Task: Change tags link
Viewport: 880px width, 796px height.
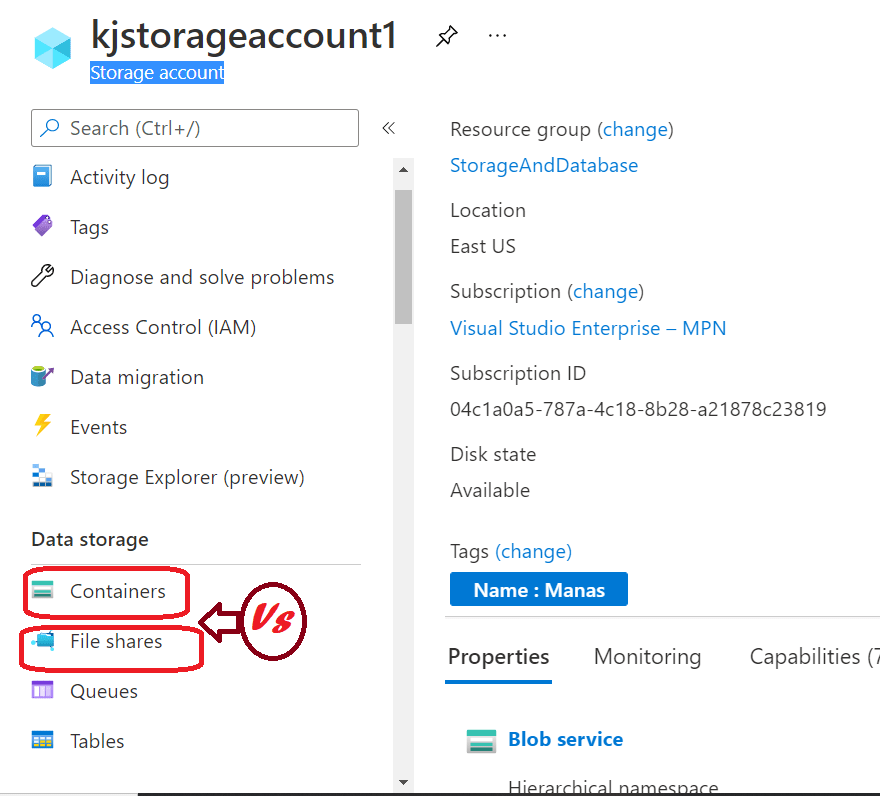Action: click(x=533, y=552)
